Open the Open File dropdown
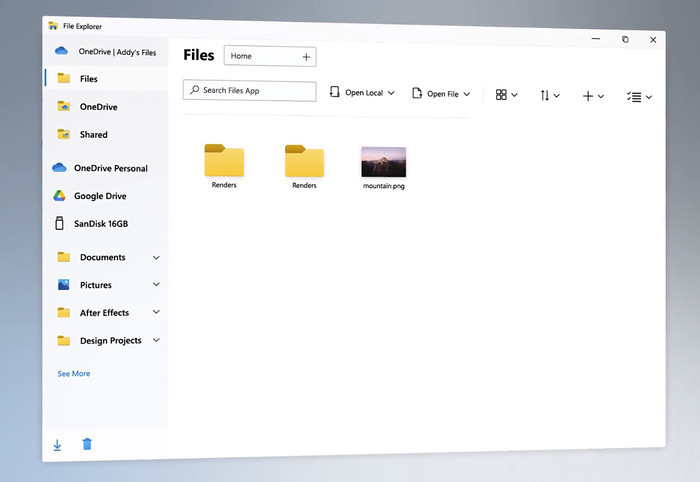Viewport: 700px width, 482px height. (441, 94)
